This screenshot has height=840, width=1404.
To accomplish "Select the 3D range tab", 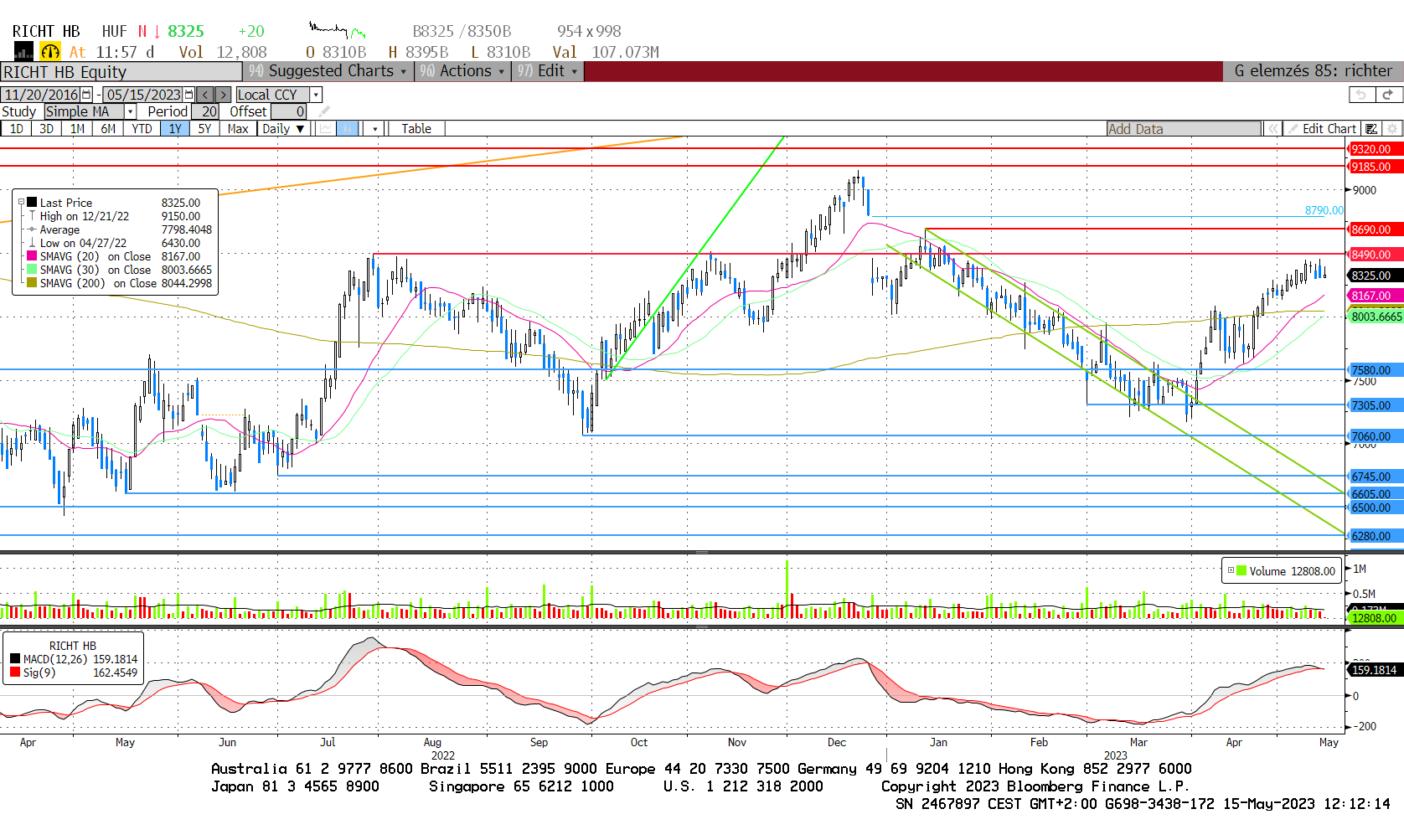I will click(47, 128).
